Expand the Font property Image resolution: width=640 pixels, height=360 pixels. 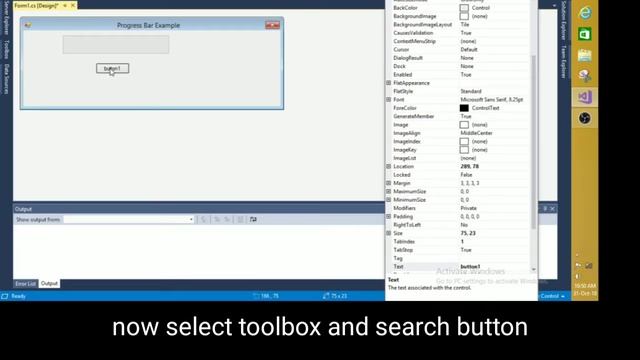click(389, 100)
